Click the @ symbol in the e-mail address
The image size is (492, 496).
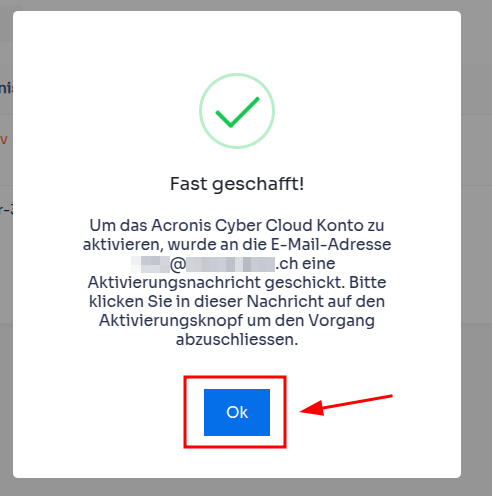click(x=178, y=264)
